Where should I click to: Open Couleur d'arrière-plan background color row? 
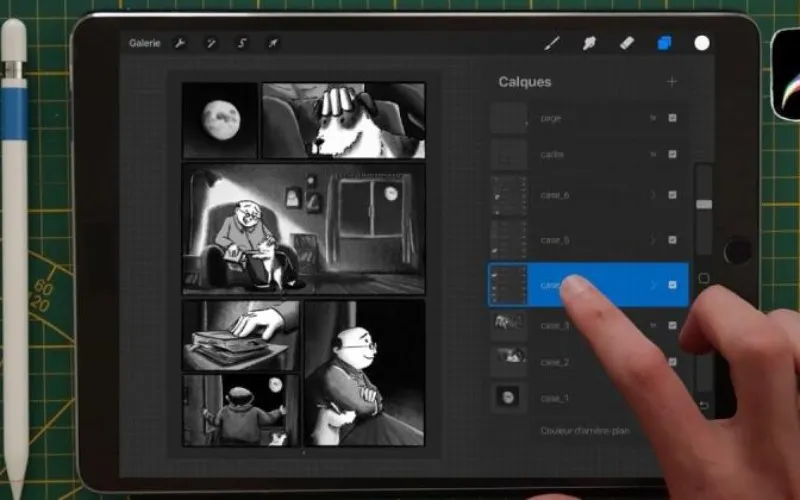(x=585, y=431)
